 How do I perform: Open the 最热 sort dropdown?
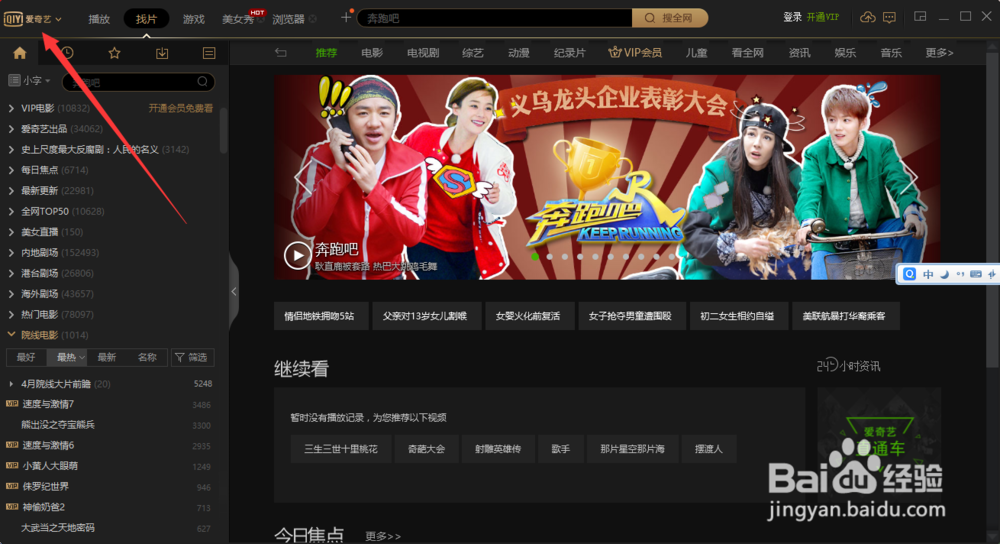click(x=67, y=357)
